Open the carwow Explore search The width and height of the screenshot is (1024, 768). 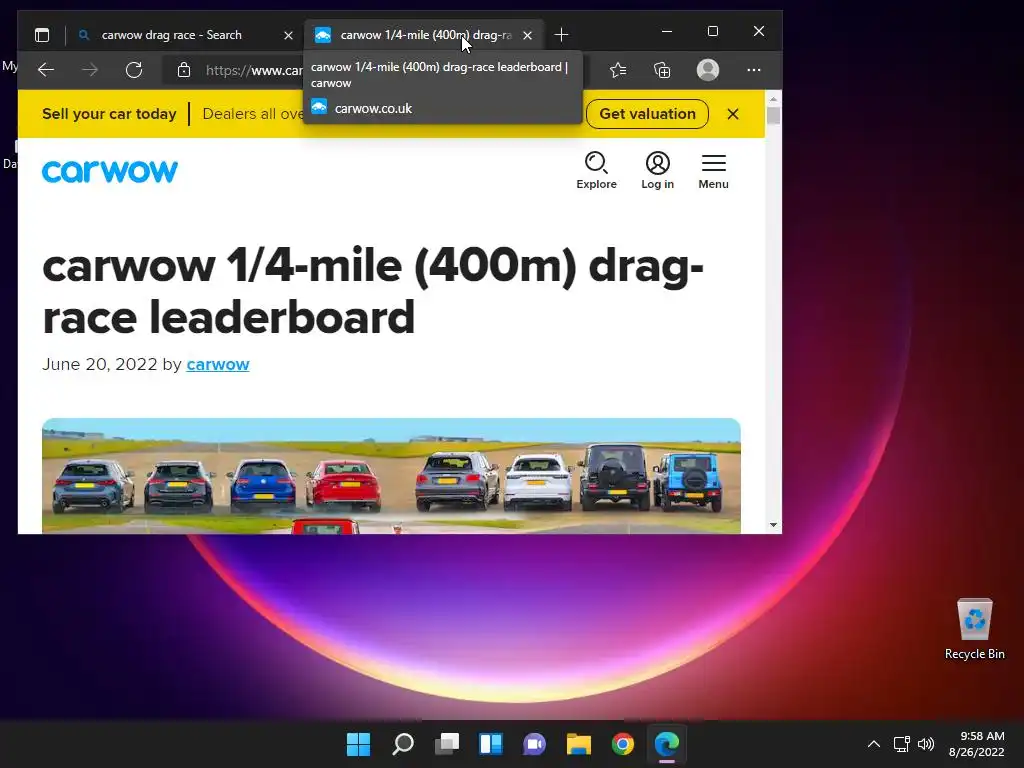(x=596, y=170)
